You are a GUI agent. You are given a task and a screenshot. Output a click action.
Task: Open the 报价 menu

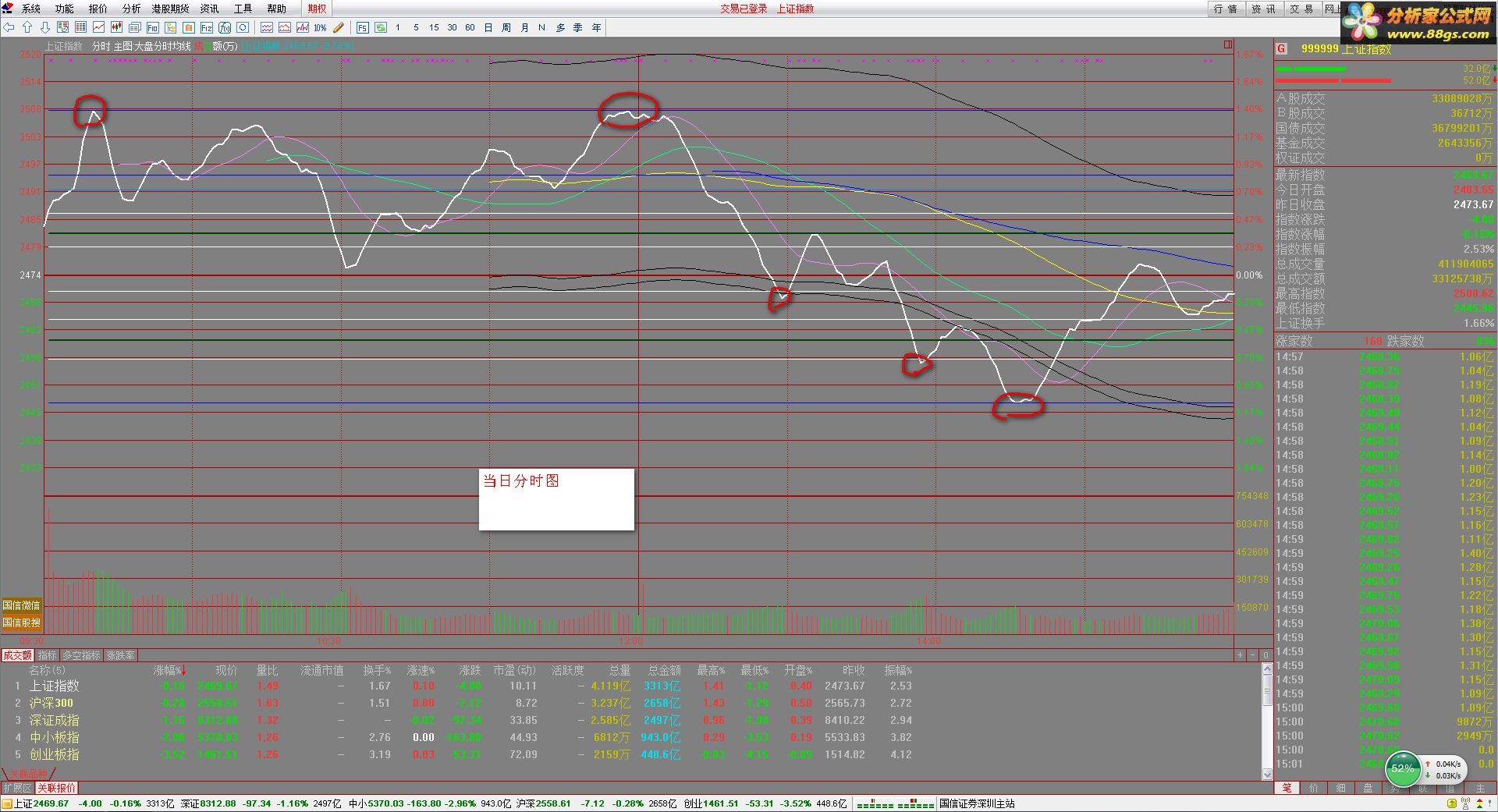[98, 9]
